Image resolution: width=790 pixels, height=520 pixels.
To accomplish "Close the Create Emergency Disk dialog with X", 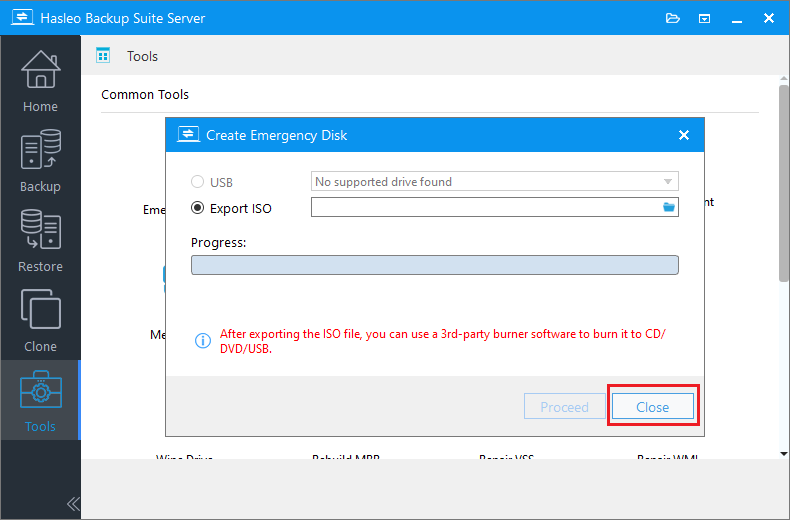I will coord(684,135).
